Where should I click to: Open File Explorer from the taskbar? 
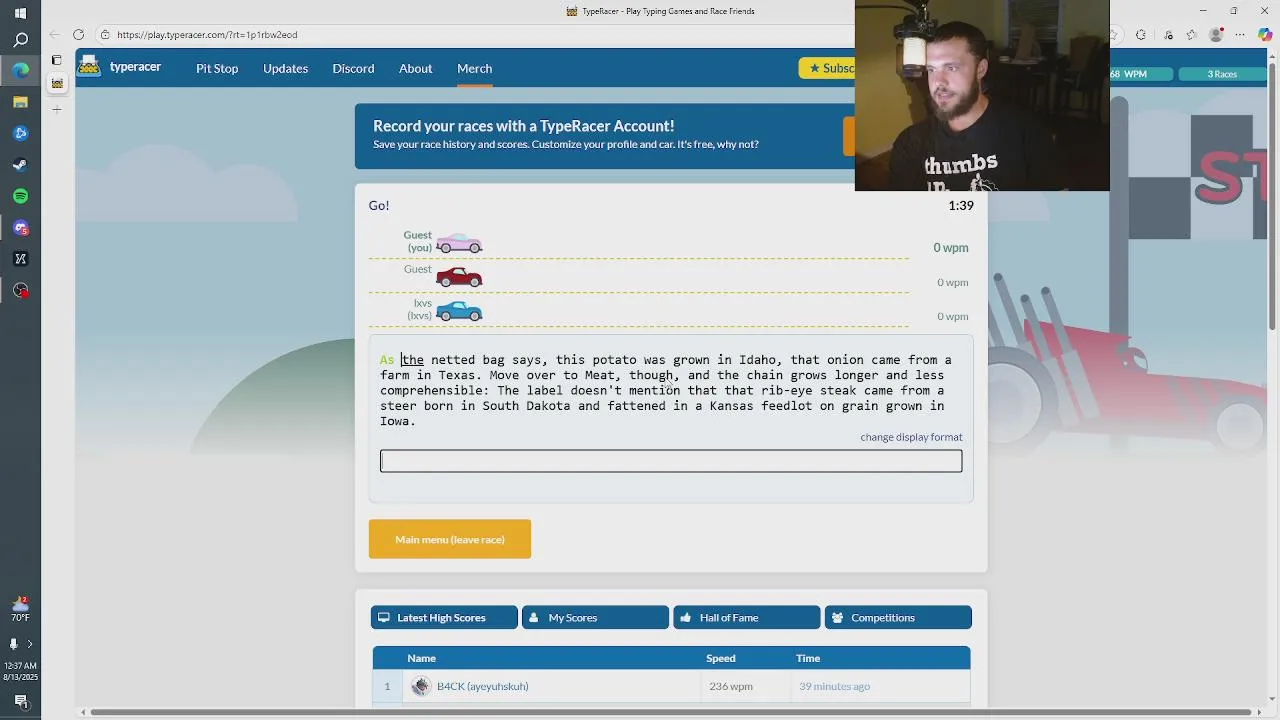point(20,102)
